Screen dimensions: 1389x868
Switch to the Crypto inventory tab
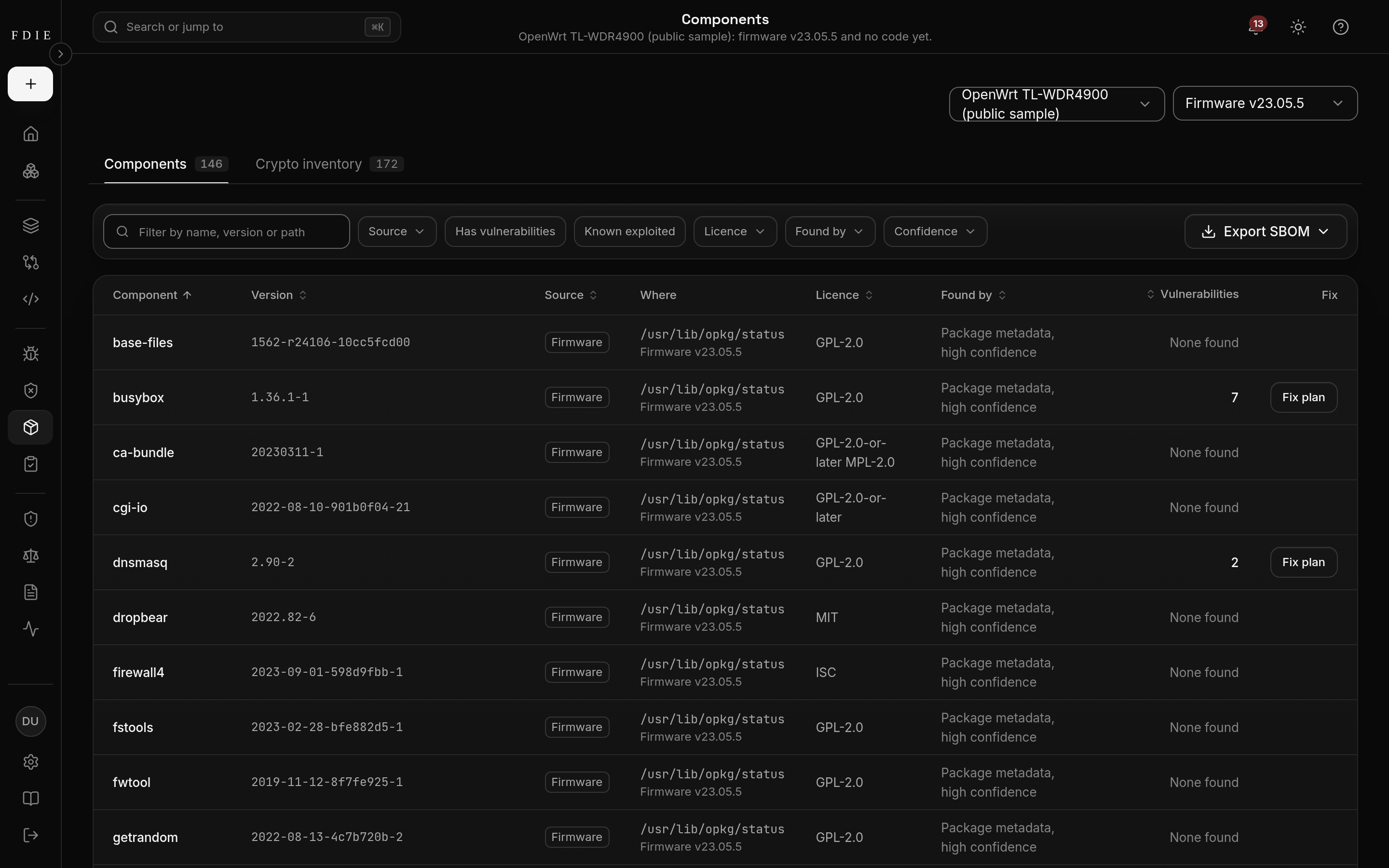pyautogui.click(x=329, y=164)
